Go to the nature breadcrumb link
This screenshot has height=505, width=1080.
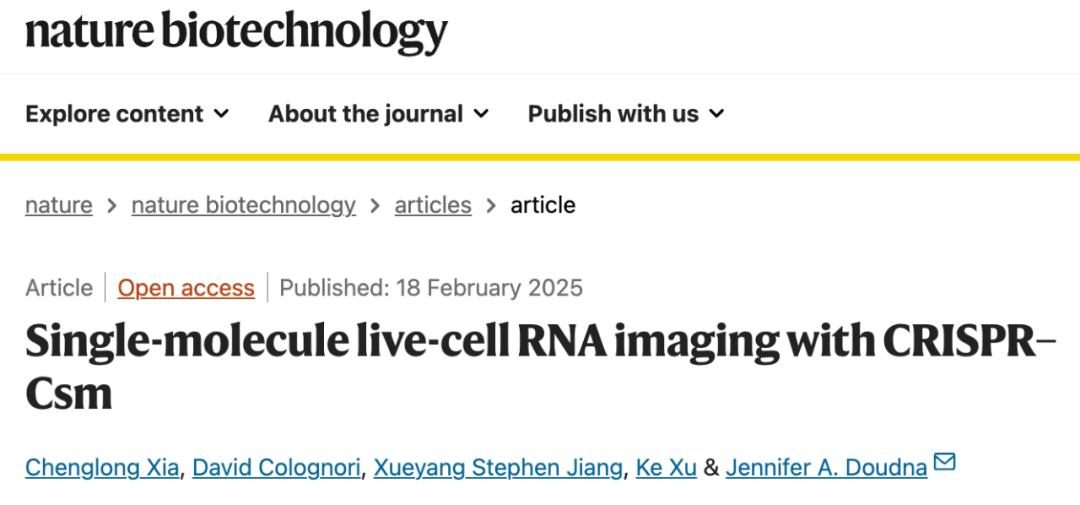(x=58, y=205)
